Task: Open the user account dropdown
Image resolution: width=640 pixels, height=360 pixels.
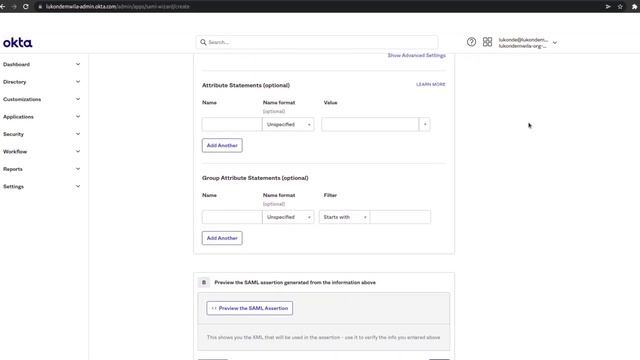Action: click(x=555, y=42)
